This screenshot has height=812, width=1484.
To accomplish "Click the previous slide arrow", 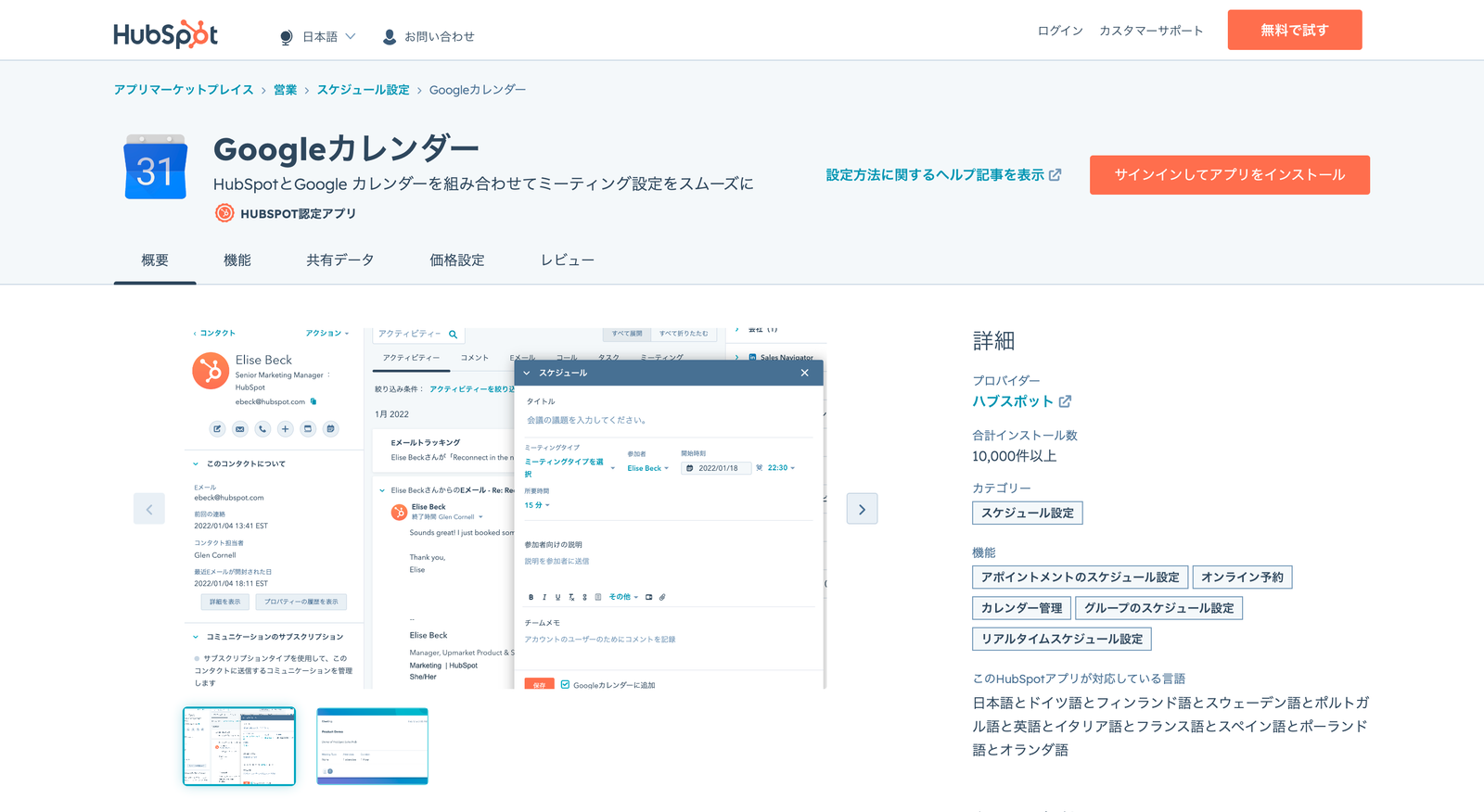I will pos(149,509).
